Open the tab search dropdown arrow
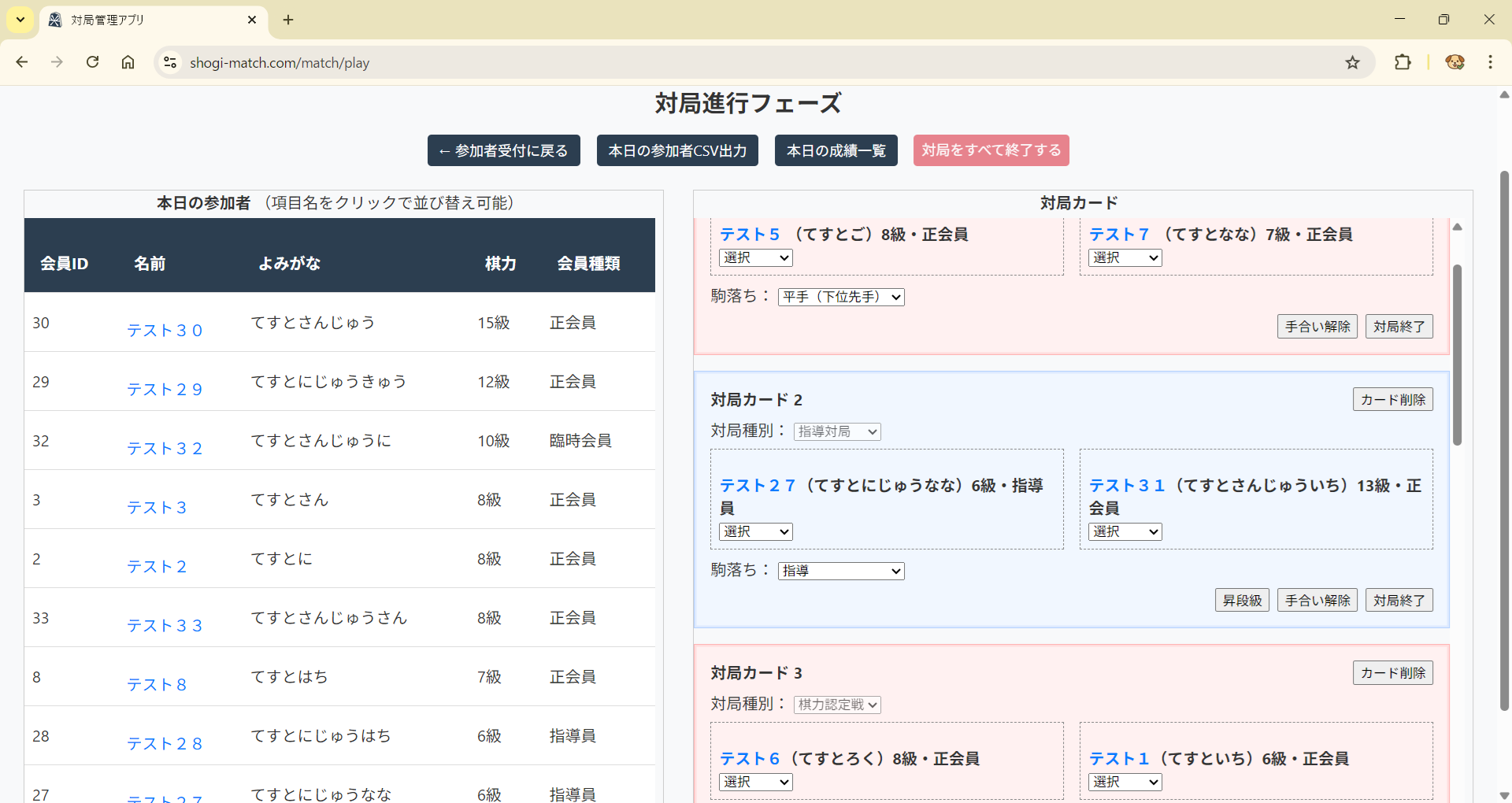 coord(20,20)
